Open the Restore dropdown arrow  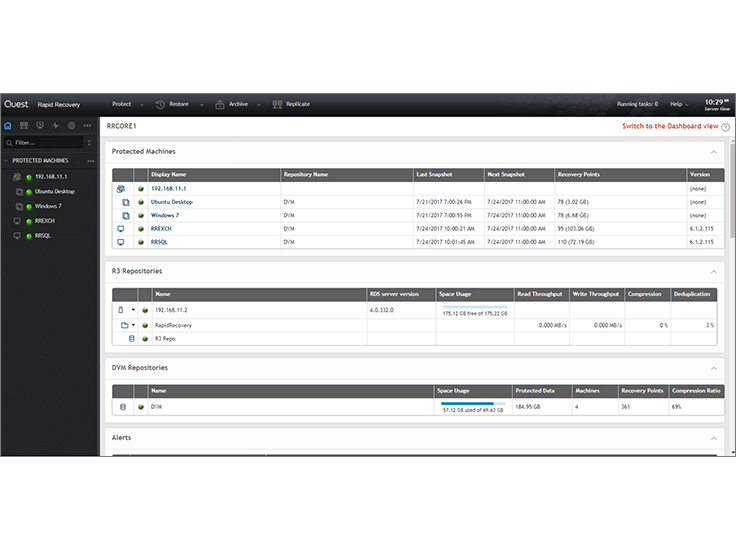point(202,105)
